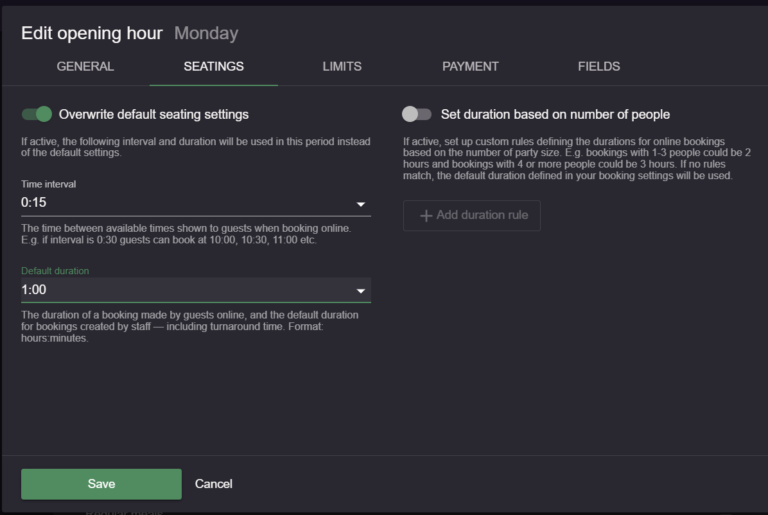Image resolution: width=768 pixels, height=515 pixels.
Task: Click the plus icon beside Add duration rule
Action: [426, 216]
